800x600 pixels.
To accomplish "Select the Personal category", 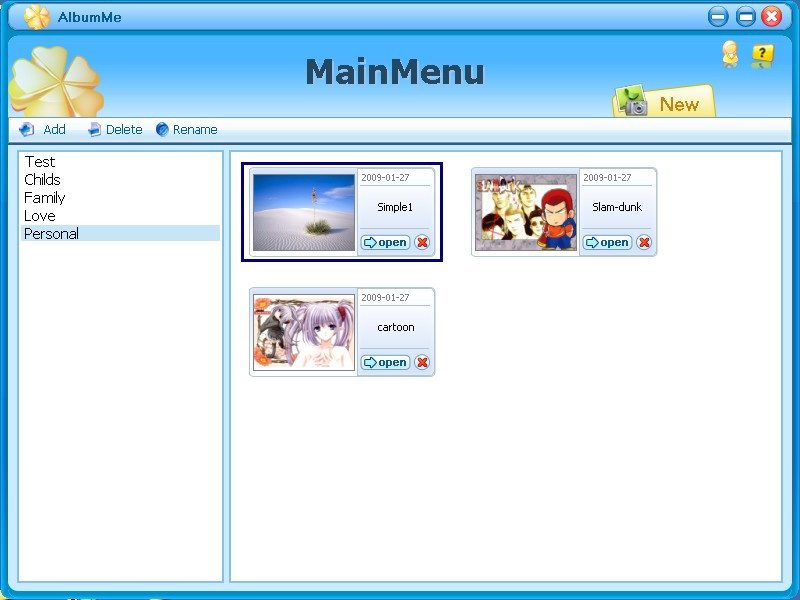I will [x=120, y=234].
